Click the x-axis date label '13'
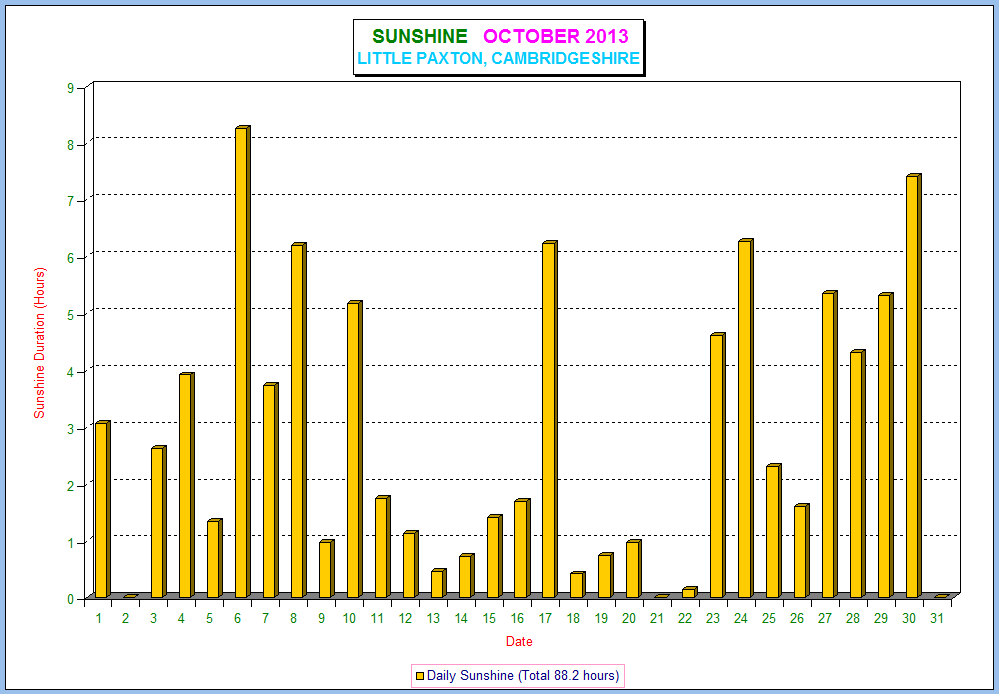Screen dimensions: 999x694 coord(433,618)
